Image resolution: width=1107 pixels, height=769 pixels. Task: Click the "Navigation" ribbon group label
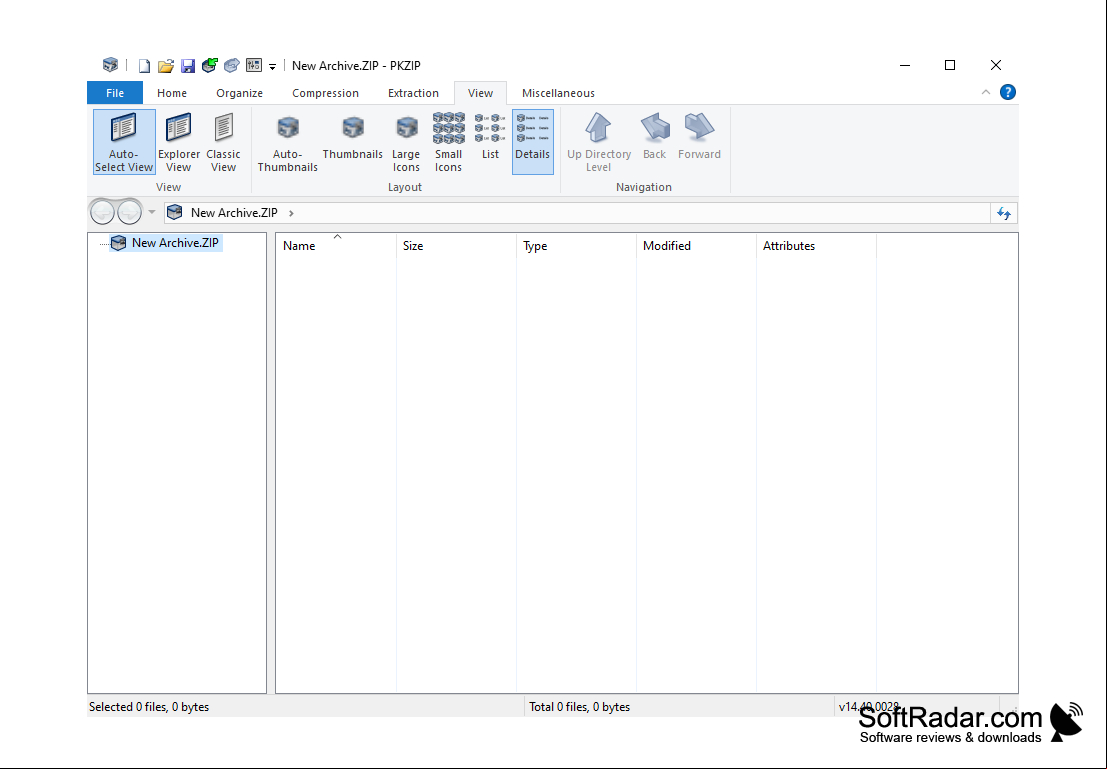[x=644, y=187]
